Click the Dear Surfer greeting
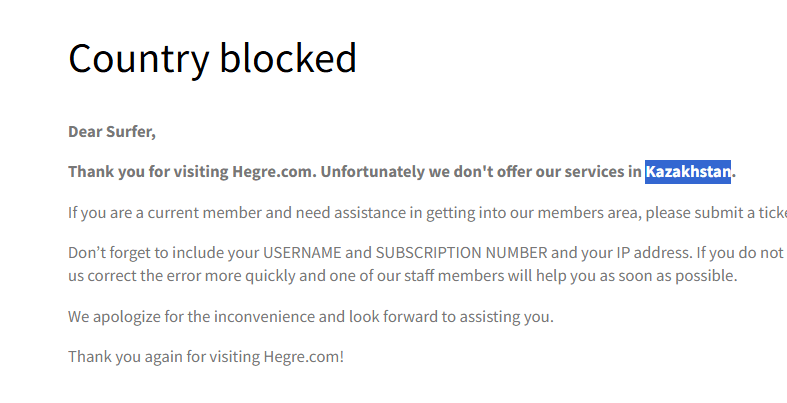787x403 pixels. pyautogui.click(x=112, y=131)
